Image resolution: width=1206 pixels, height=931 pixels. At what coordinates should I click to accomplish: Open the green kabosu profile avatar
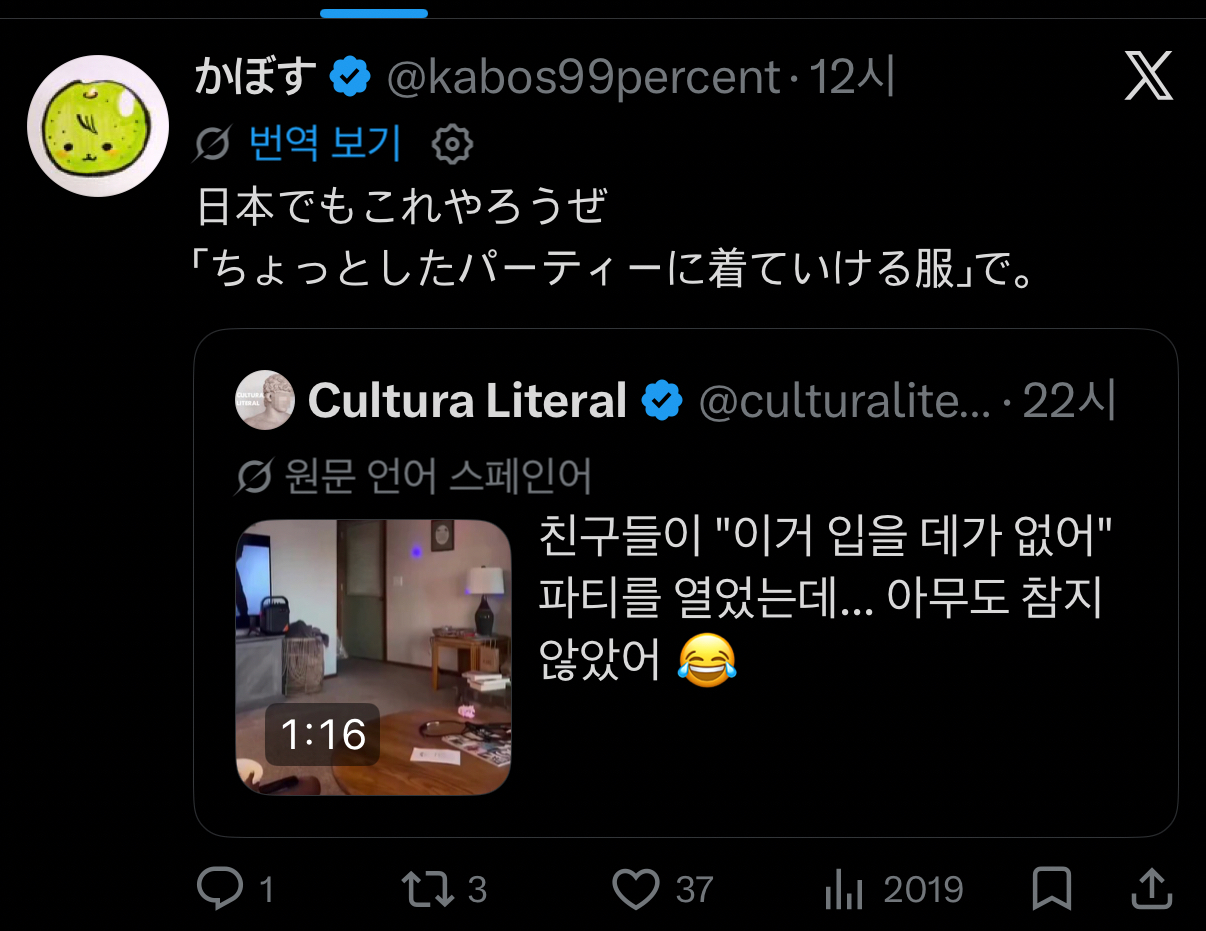[x=97, y=126]
